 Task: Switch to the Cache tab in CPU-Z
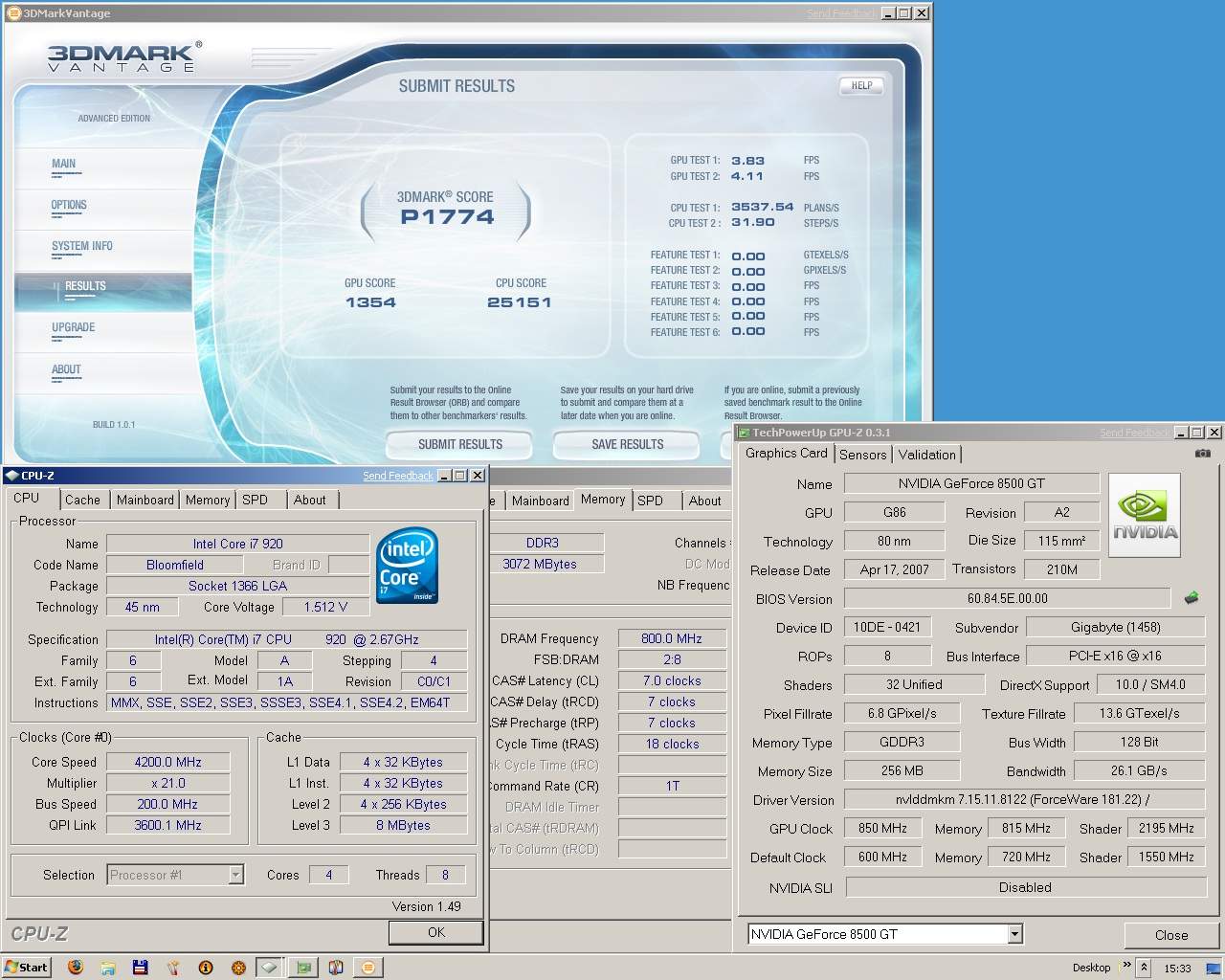(x=82, y=500)
